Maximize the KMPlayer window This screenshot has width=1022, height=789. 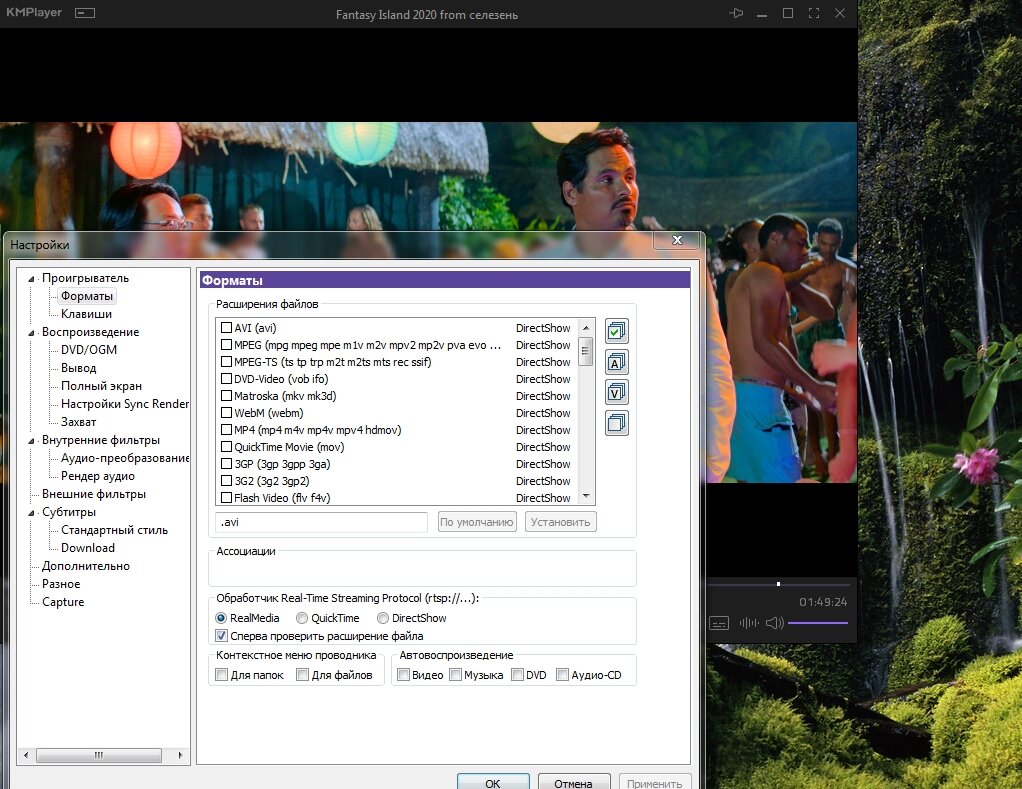tap(788, 13)
